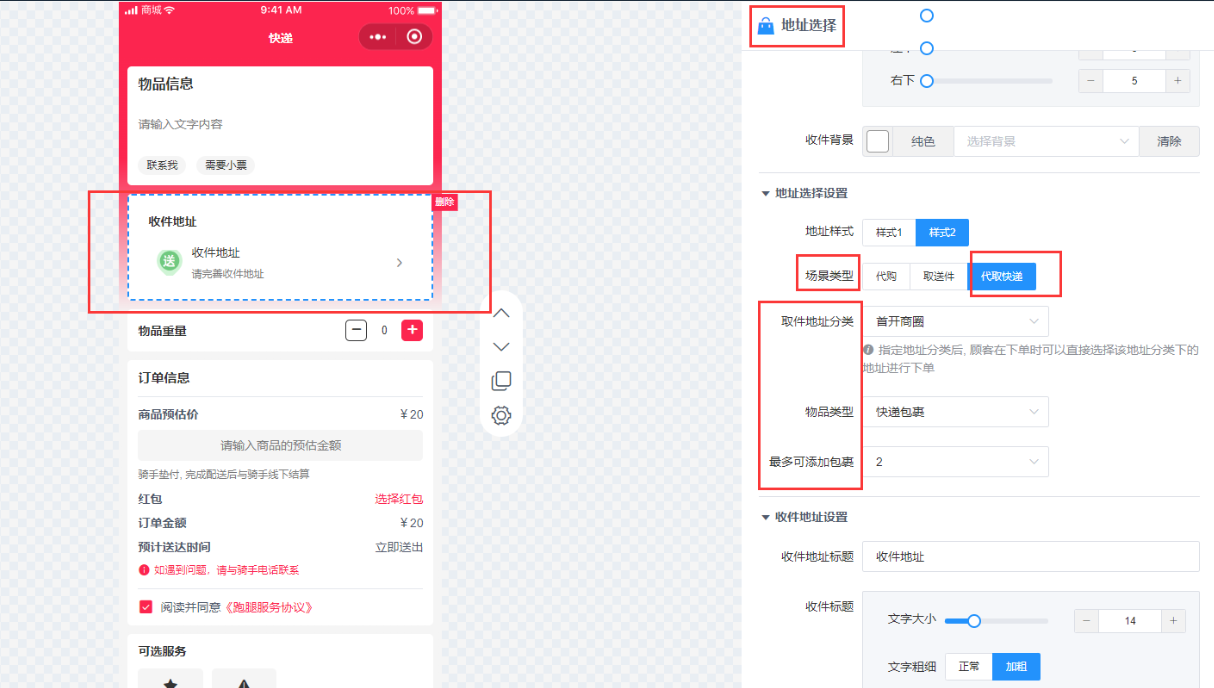Increase 文字大小 value with plus
This screenshot has width=1214, height=688.
click(x=1174, y=621)
